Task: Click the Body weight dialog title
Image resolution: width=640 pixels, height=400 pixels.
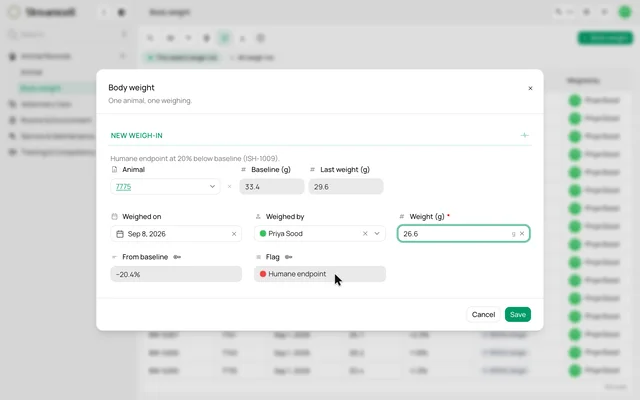Action: pyautogui.click(x=131, y=87)
